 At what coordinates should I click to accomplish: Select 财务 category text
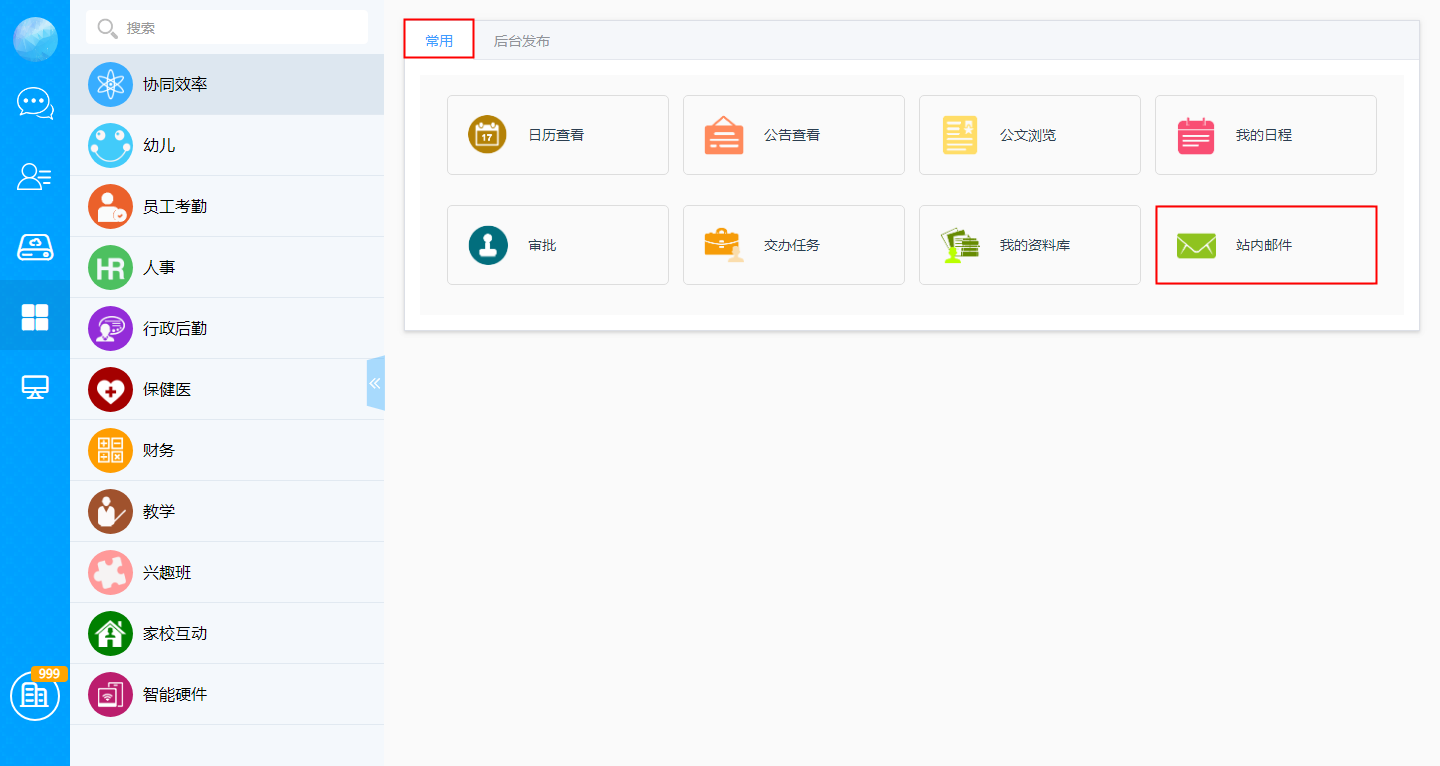159,450
